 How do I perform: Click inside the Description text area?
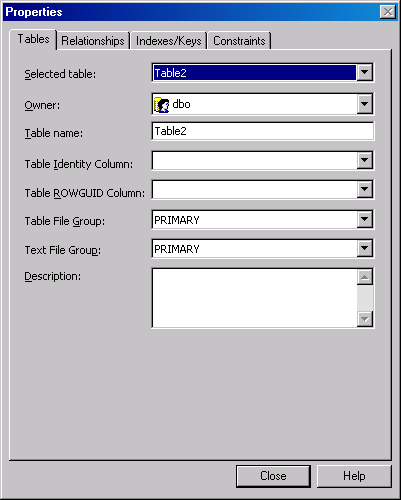point(255,298)
